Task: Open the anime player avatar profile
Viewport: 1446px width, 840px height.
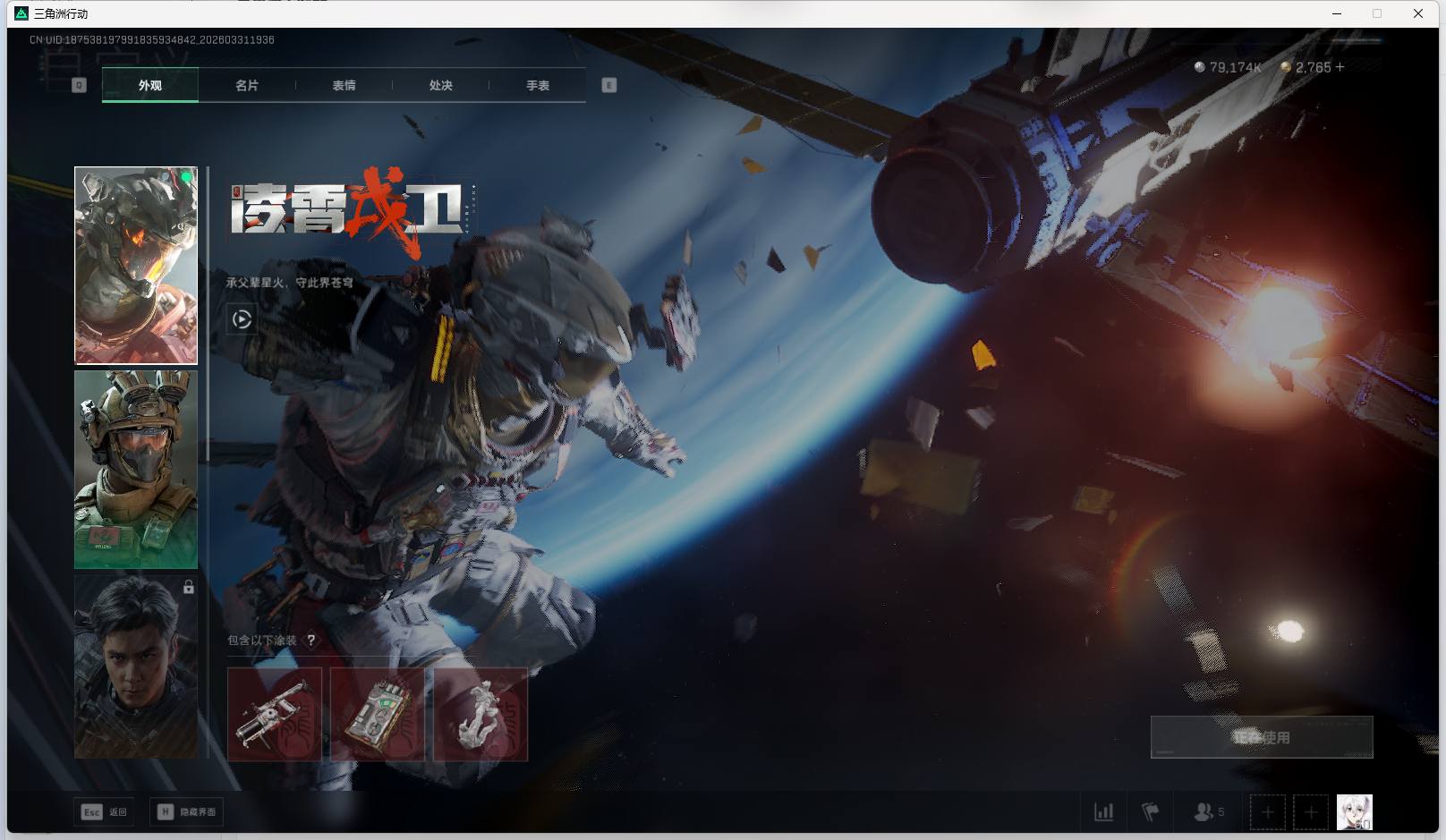Action: point(1354,812)
